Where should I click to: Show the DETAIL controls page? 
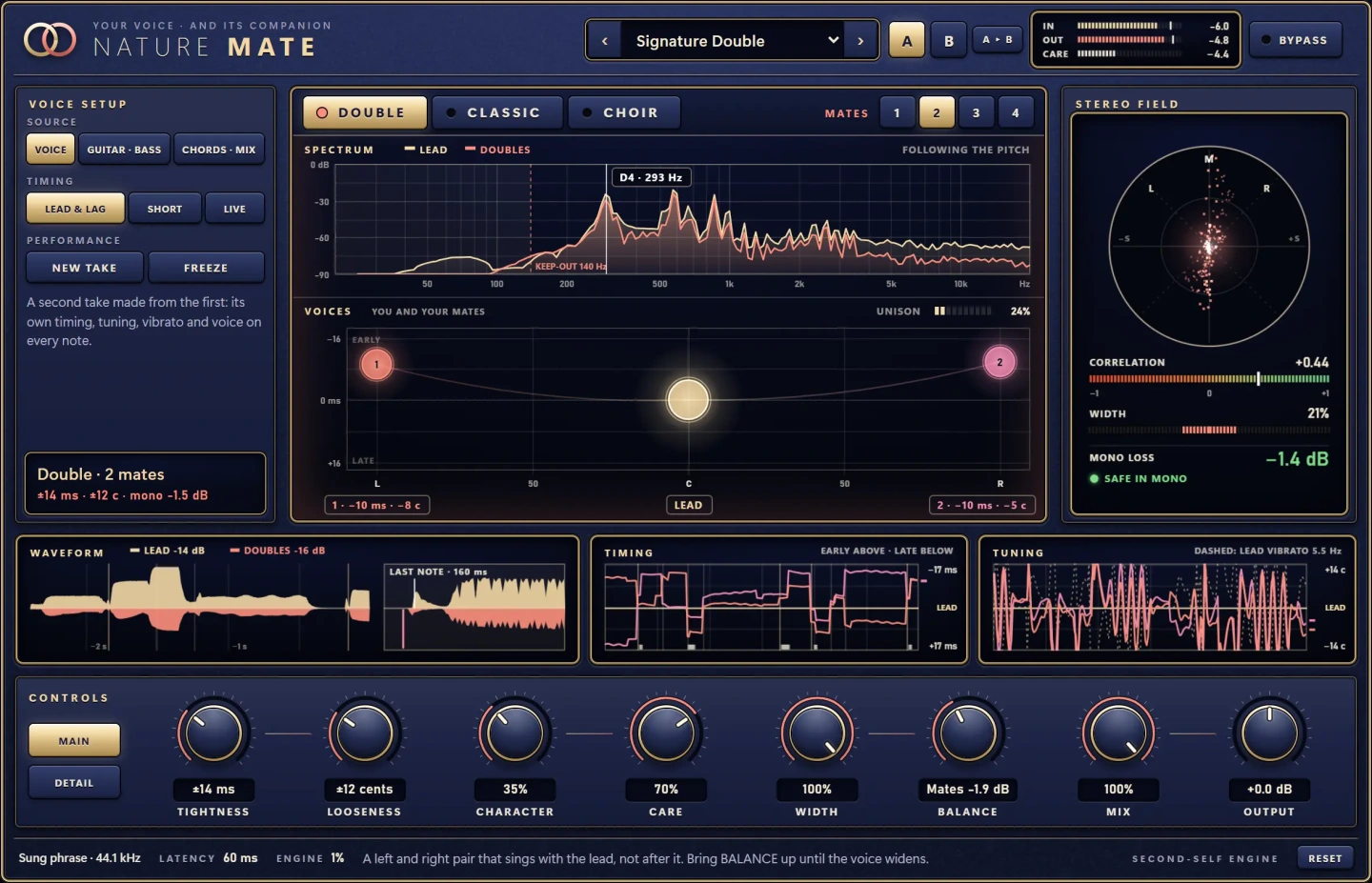click(x=74, y=782)
